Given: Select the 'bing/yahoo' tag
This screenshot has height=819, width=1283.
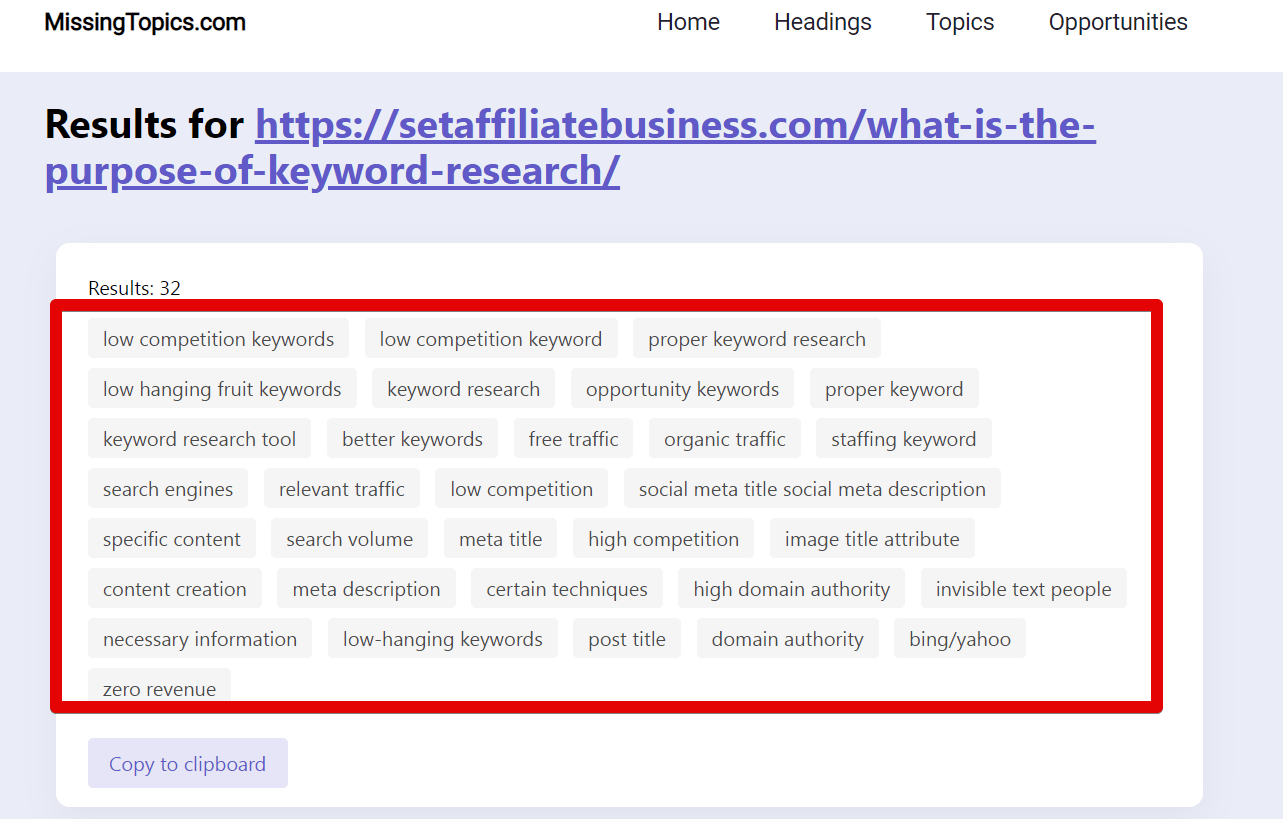Looking at the screenshot, I should [x=960, y=639].
